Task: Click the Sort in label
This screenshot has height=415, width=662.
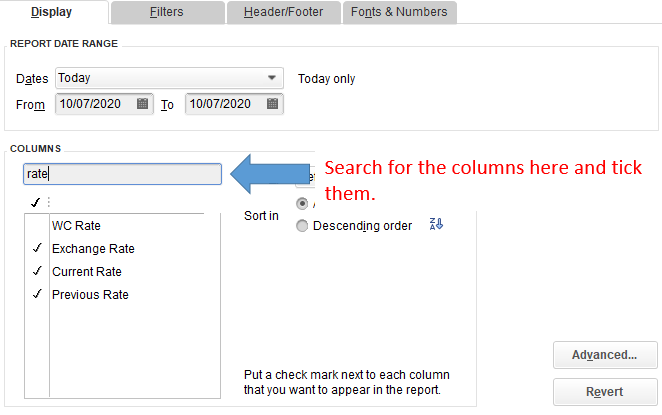Action: coord(261,216)
